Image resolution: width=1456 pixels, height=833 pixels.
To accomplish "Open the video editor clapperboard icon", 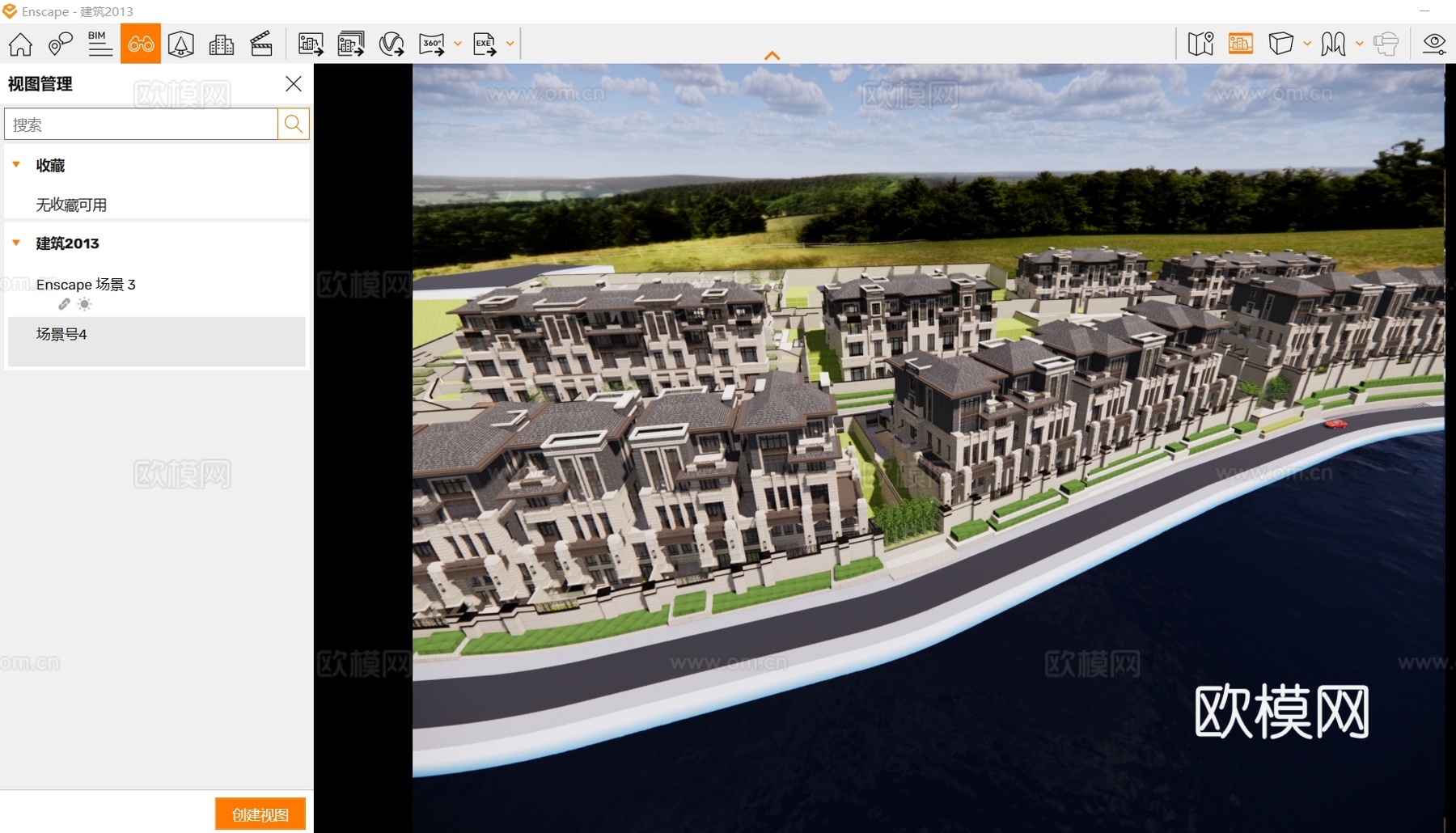I will tap(261, 44).
